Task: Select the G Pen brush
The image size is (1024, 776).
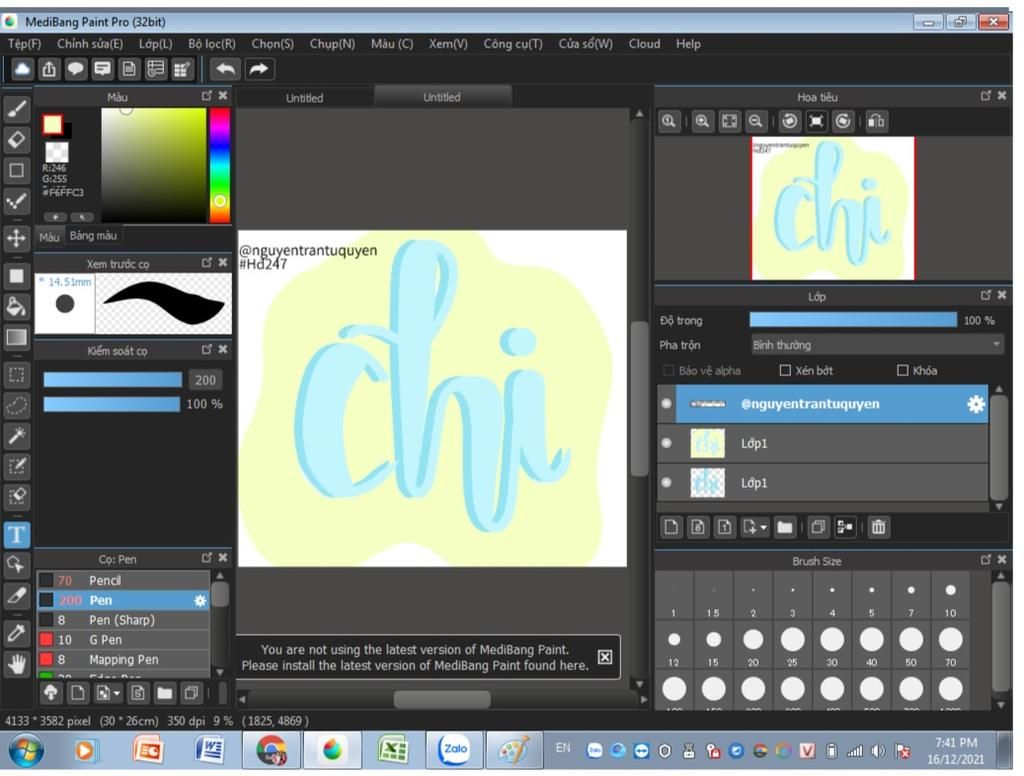Action: [123, 640]
